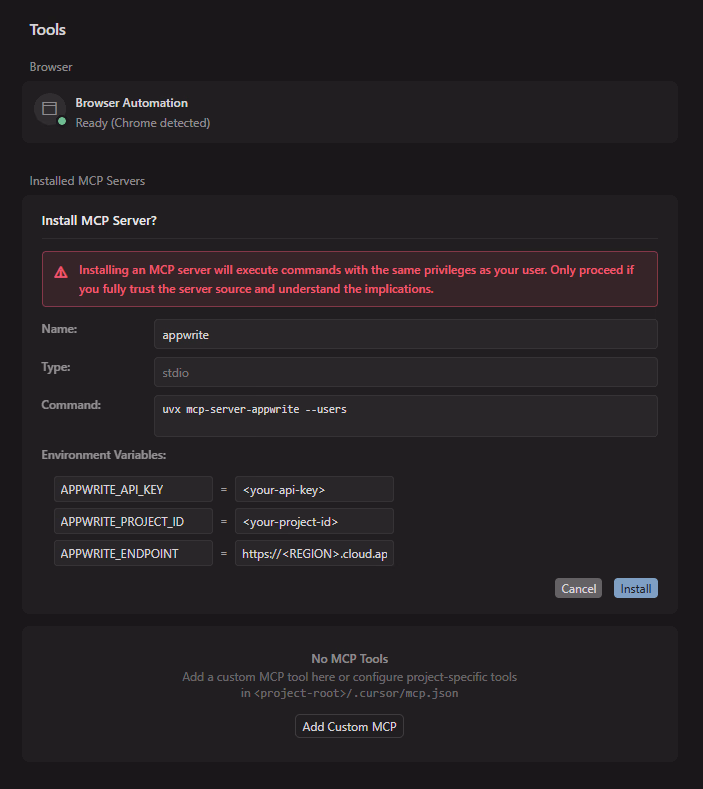The width and height of the screenshot is (703, 789).
Task: Click the Browser section label
Action: click(x=51, y=67)
